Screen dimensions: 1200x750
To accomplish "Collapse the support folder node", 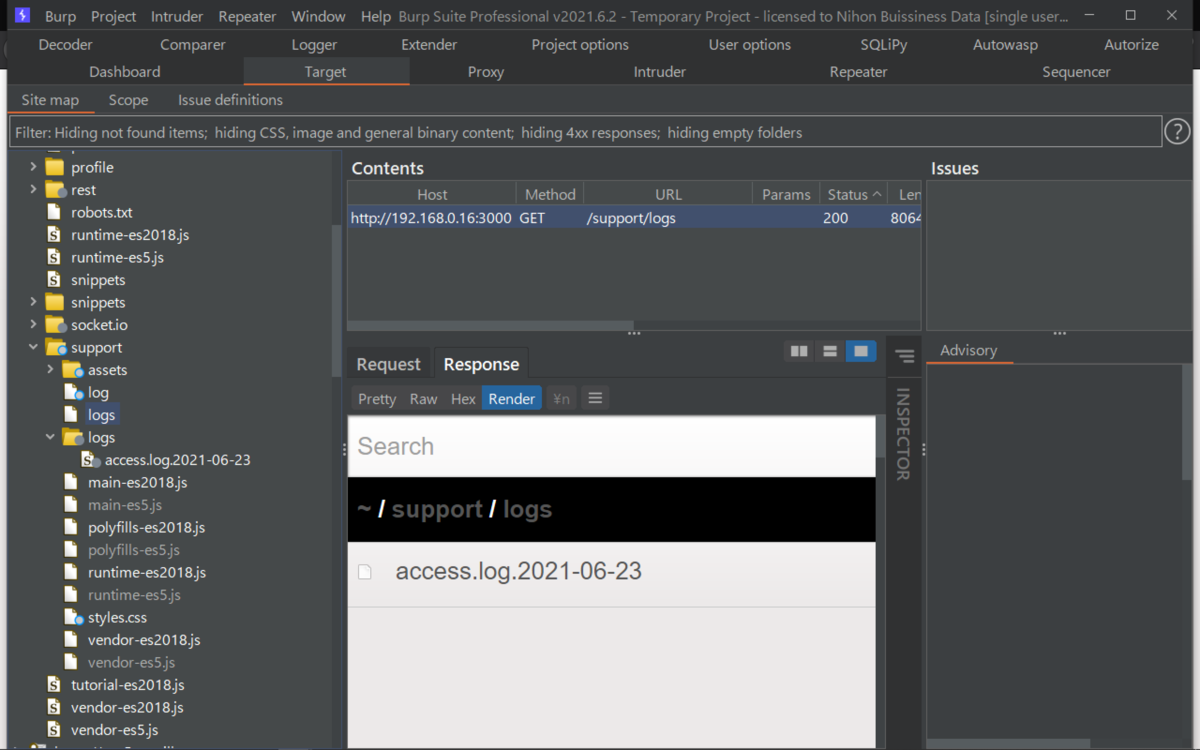I will [33, 347].
